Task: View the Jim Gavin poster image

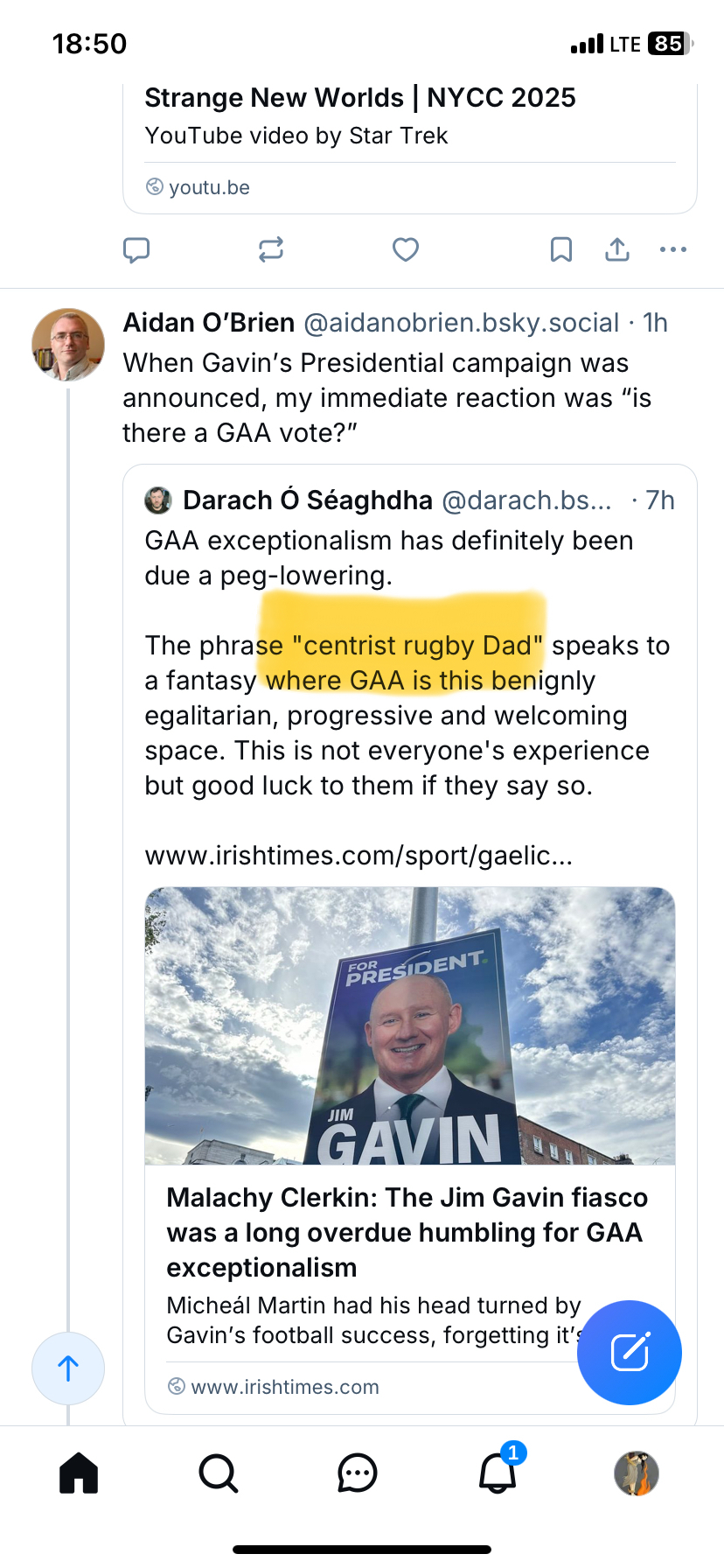Action: [x=410, y=1025]
